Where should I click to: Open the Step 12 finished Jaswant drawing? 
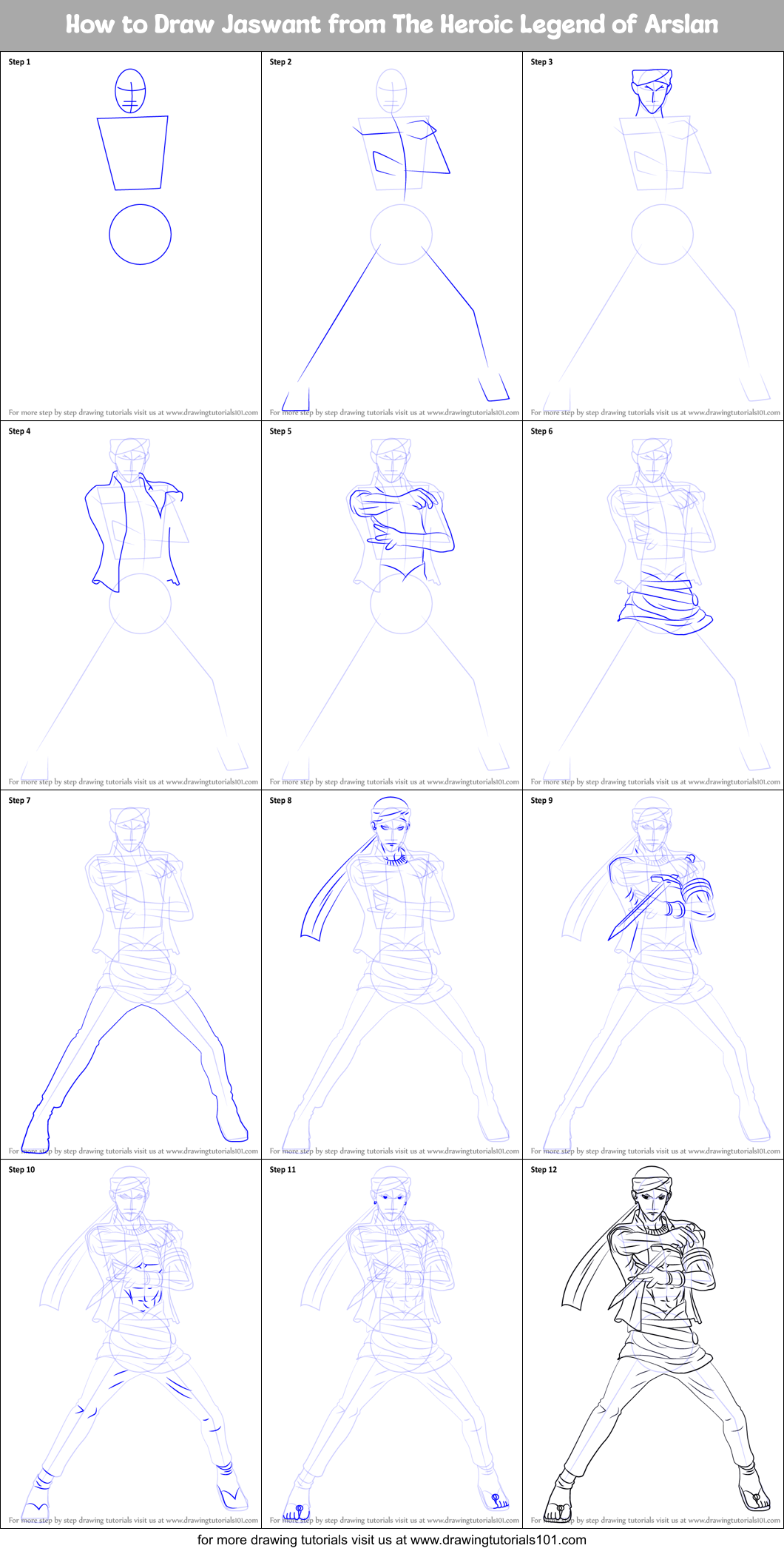653,1344
